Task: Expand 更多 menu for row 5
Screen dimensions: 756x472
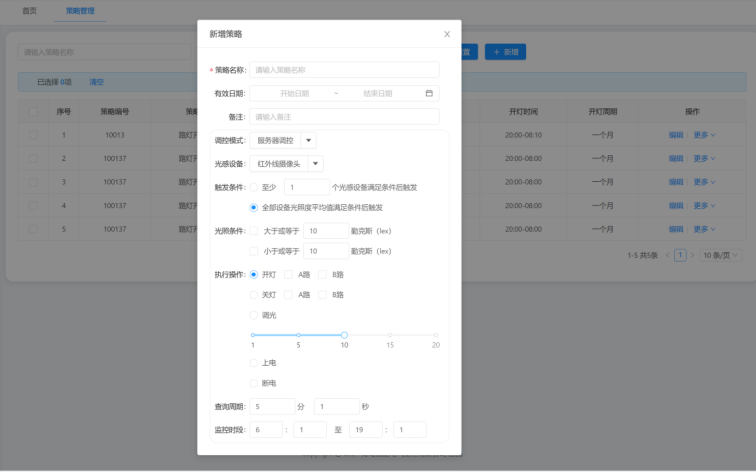Action: (704, 229)
